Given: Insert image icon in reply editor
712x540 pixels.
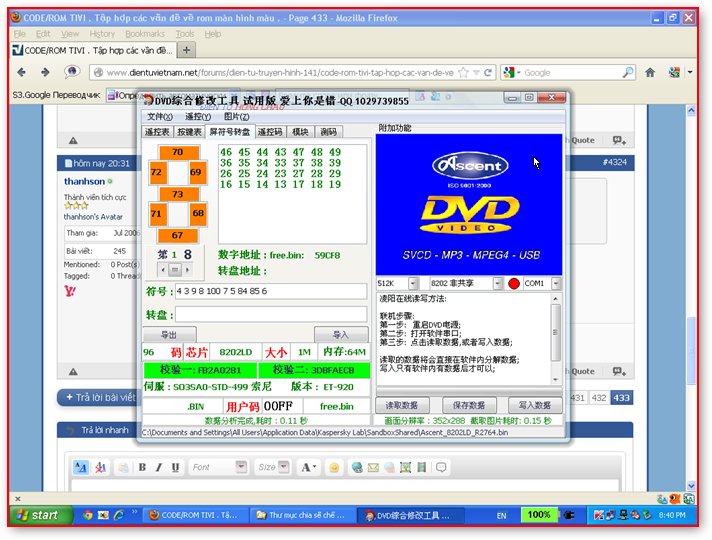Looking at the screenshot, I should [x=405, y=467].
